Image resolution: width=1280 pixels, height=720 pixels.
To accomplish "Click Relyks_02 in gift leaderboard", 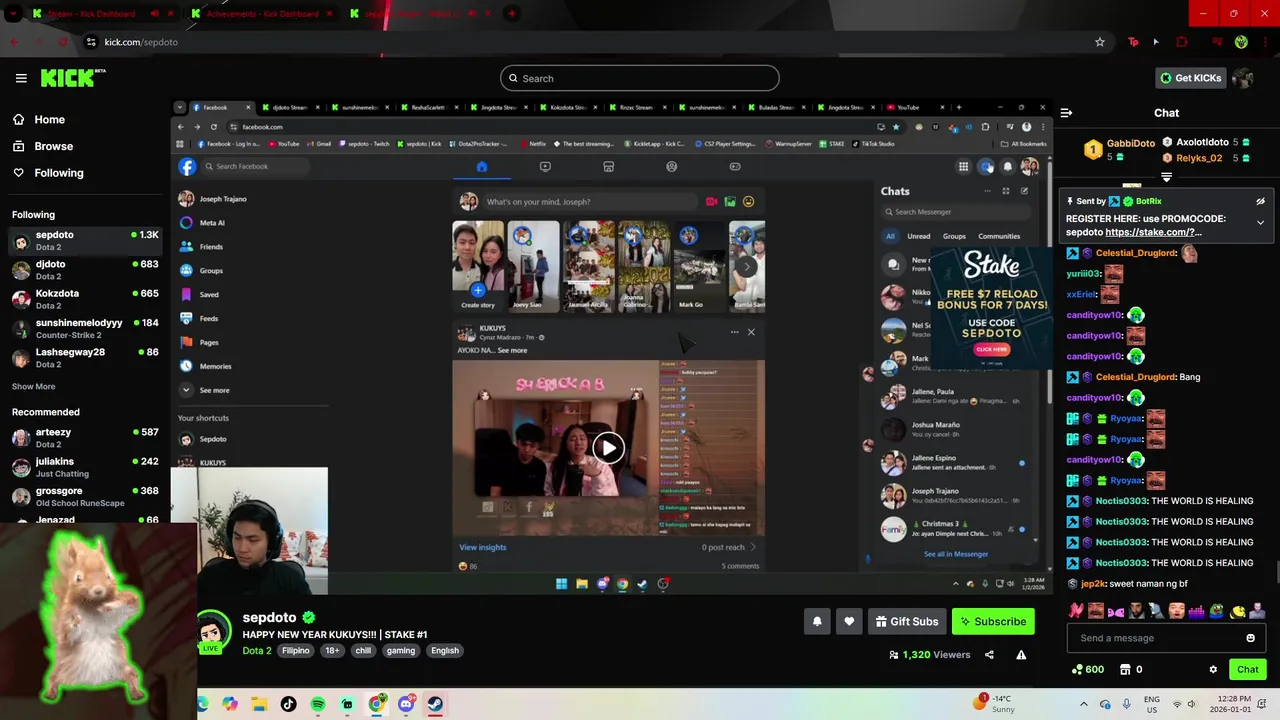I will point(1198,158).
